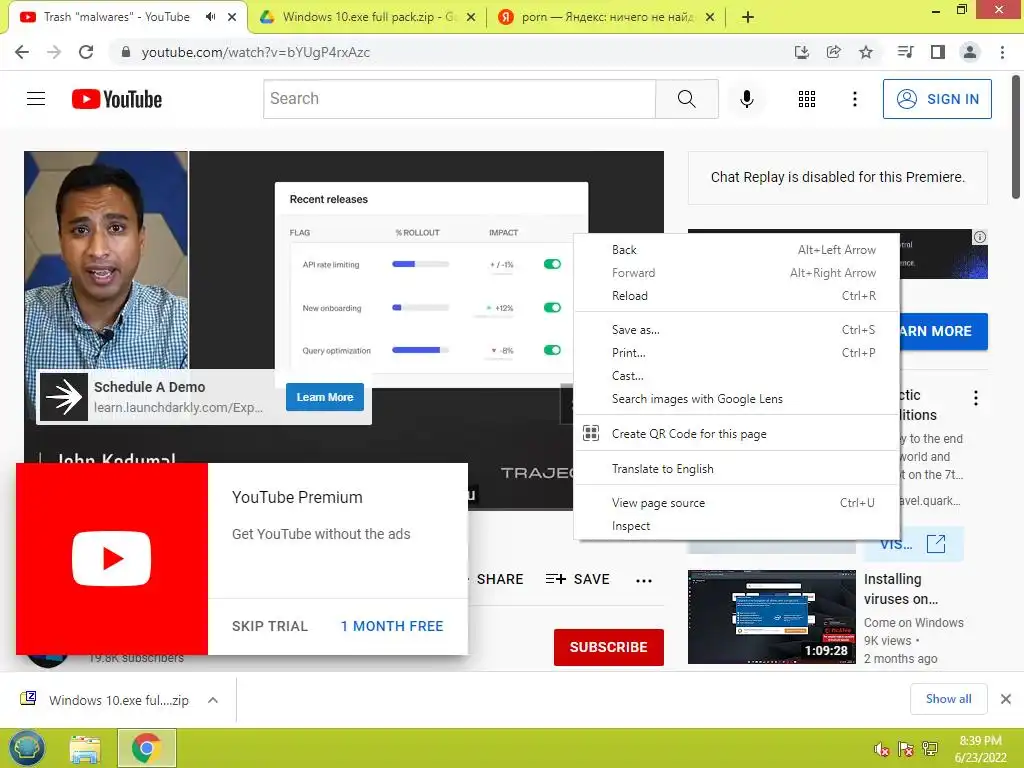Reload the page using toolbar icon
This screenshot has height=768, width=1024.
click(x=86, y=52)
